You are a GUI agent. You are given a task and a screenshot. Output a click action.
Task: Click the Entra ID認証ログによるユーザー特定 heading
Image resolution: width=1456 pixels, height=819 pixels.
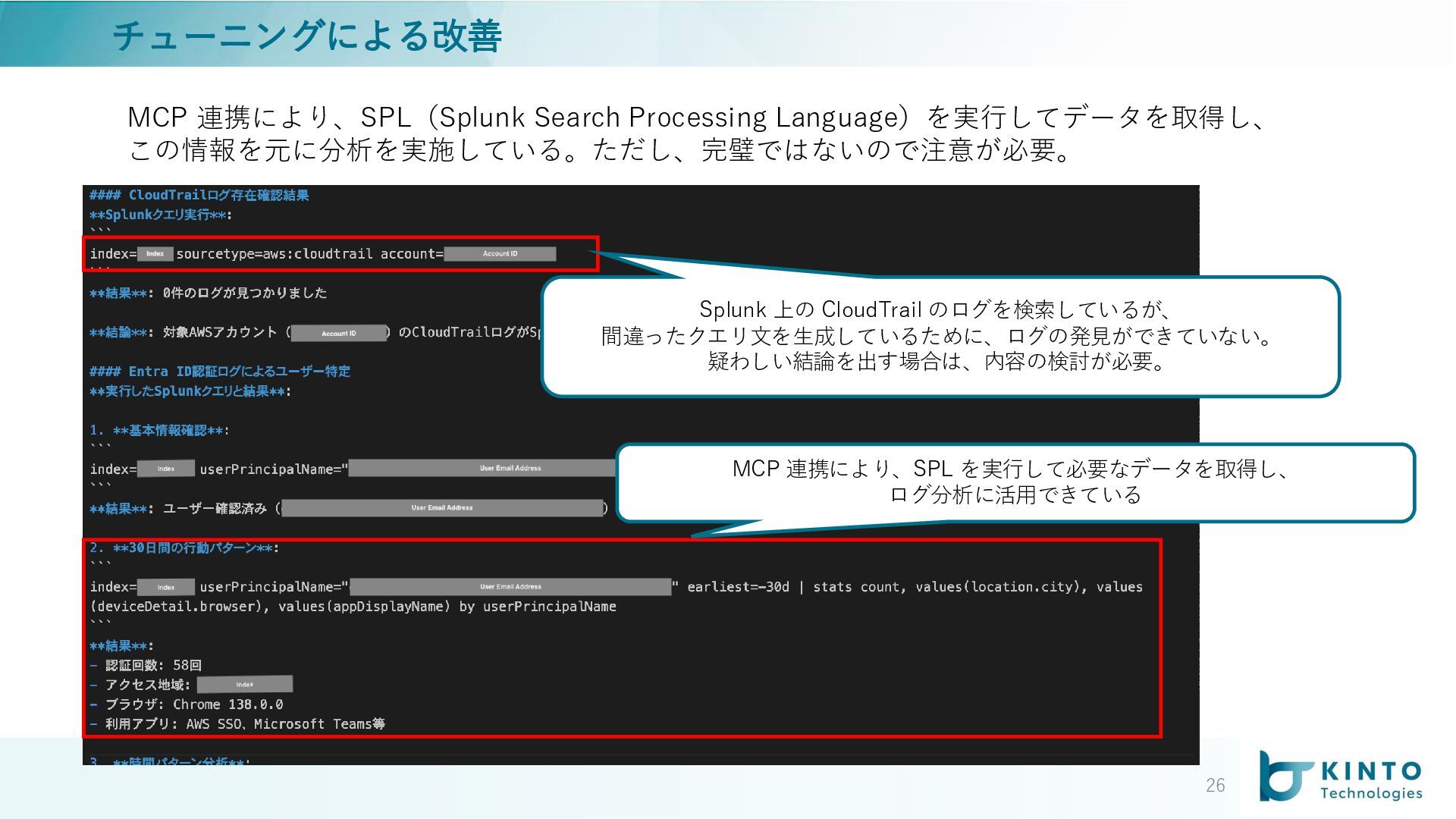[x=220, y=372]
